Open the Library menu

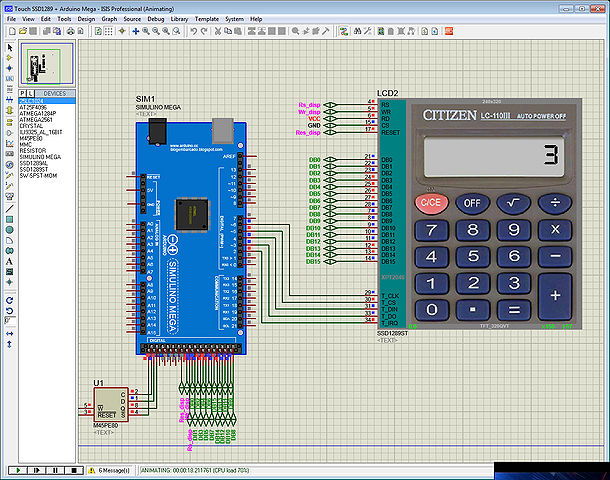[x=179, y=19]
